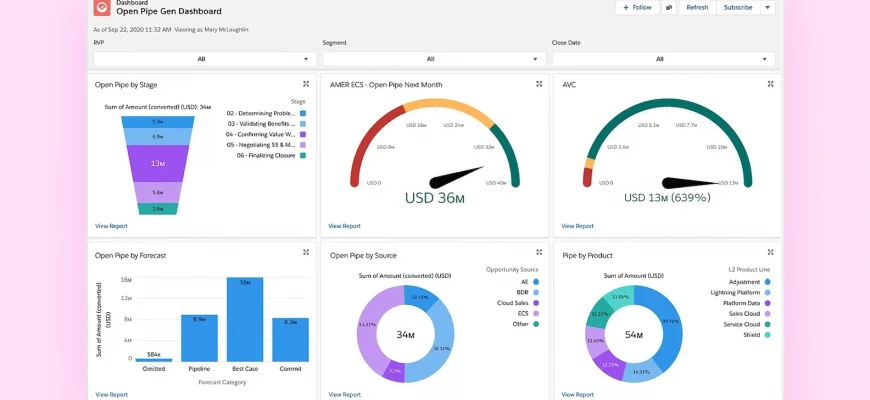Expand the Open Pipe by Forecast widget
This screenshot has height=400, width=870.
[x=306, y=254]
